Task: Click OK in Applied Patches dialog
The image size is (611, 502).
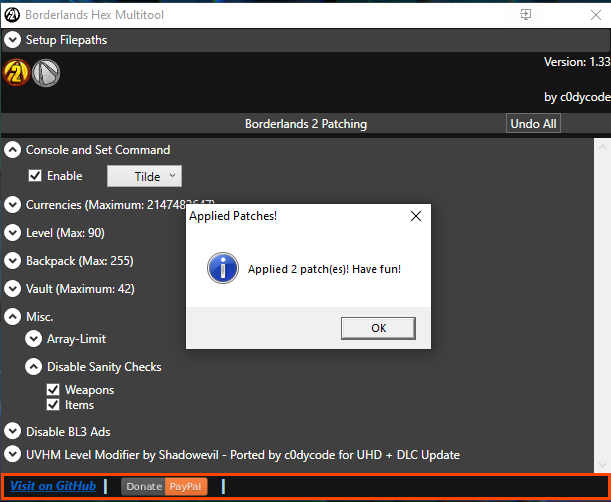Action: pos(378,328)
